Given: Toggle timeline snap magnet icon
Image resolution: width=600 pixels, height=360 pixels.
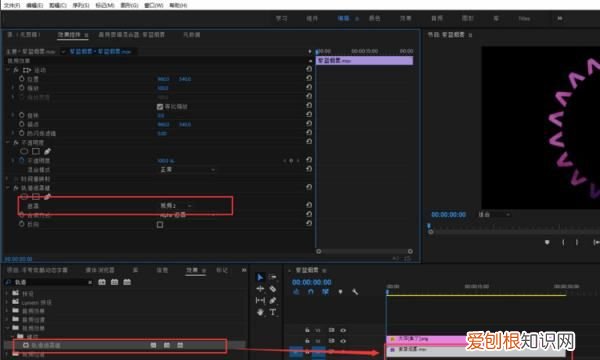Looking at the screenshot, I should pyautogui.click(x=311, y=292).
